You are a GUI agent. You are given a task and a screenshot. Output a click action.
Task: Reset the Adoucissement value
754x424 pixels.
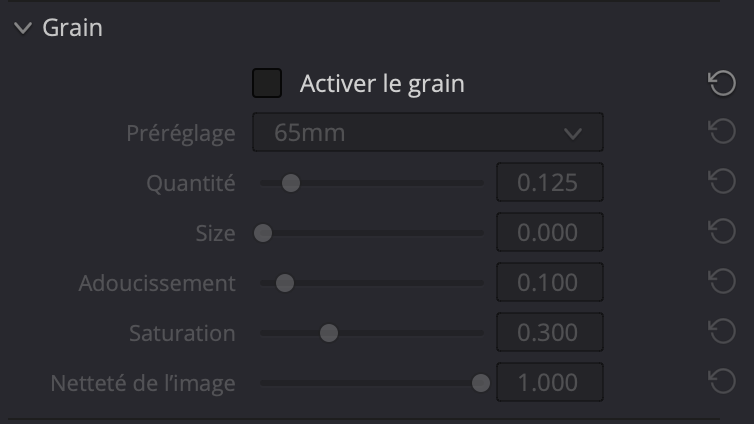pos(721,282)
